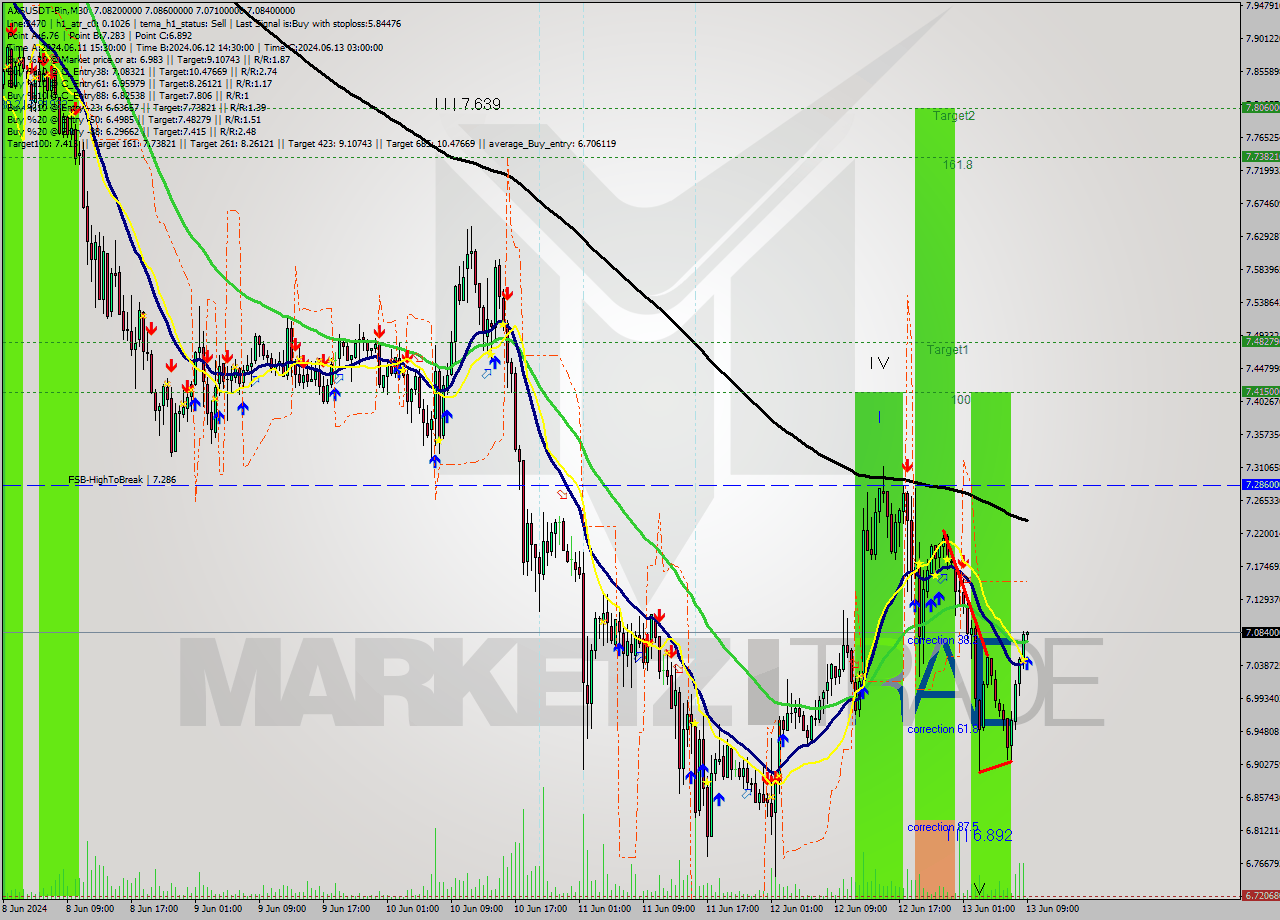Screen dimensions: 1280x920
Task: Click the FSB-HighToBreak 7.286 label
Action: coord(122,480)
